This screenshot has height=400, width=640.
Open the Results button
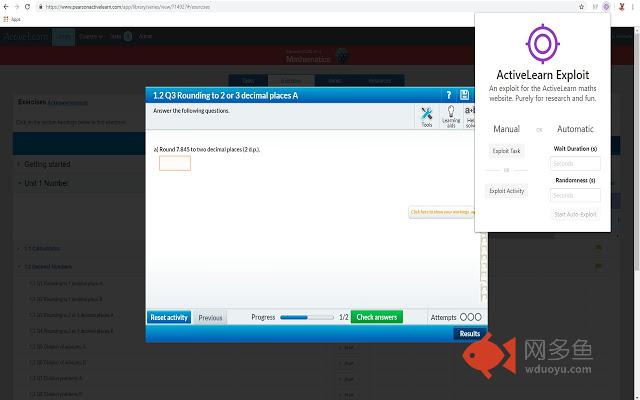pos(470,333)
